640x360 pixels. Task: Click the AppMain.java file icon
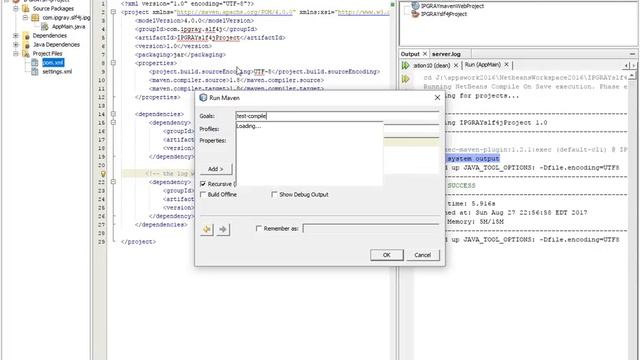click(x=45, y=27)
